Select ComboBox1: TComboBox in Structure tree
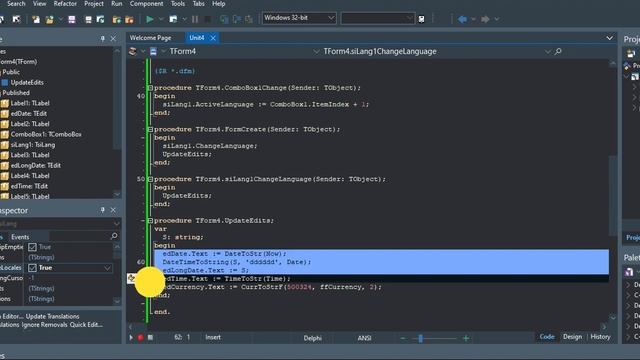This screenshot has width=640, height=360. coord(46,134)
